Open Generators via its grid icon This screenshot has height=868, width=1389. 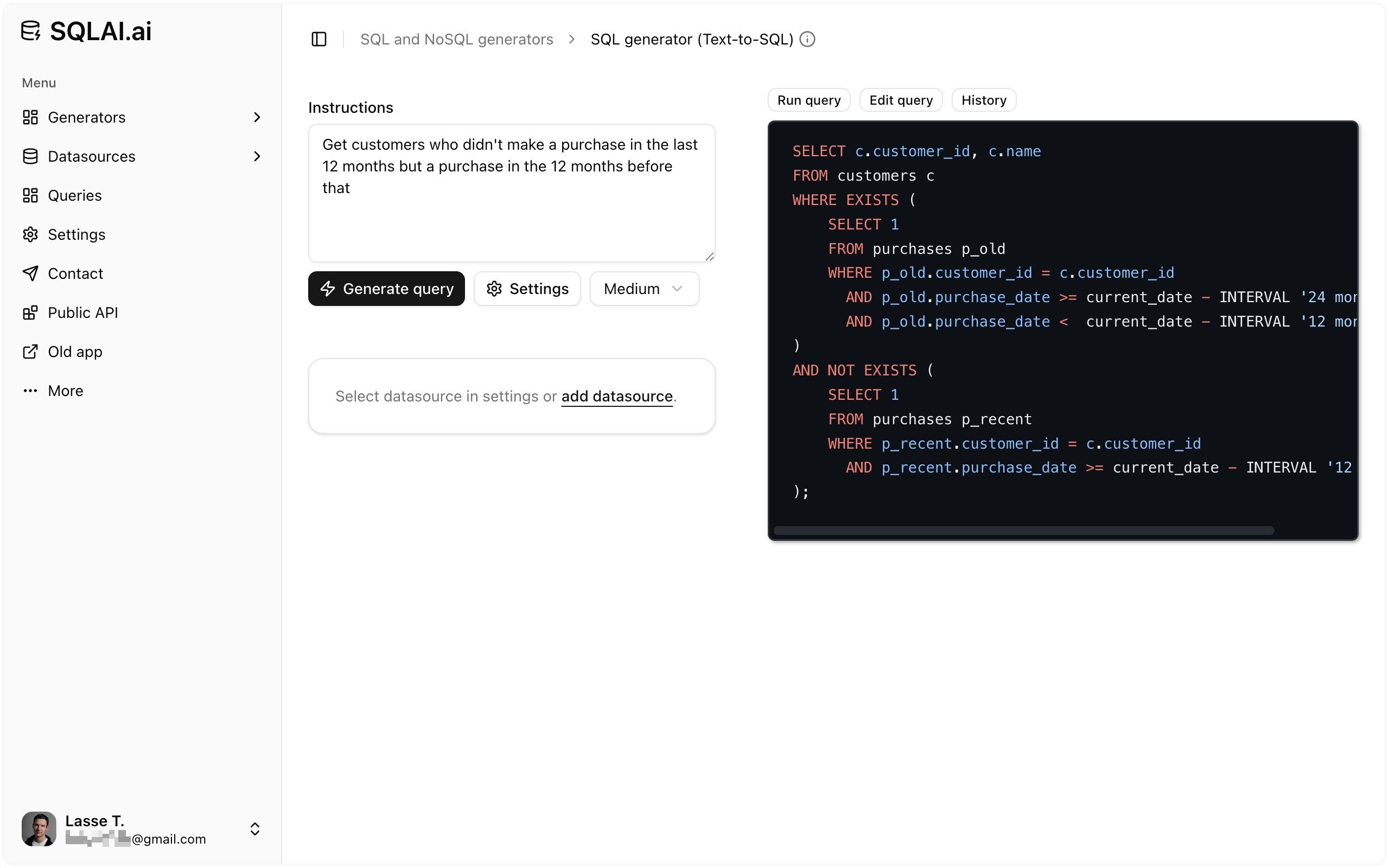click(x=31, y=117)
